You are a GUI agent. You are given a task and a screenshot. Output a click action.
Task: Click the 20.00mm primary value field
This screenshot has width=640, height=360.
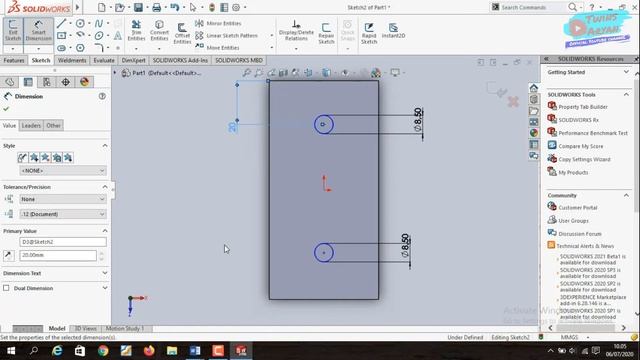pos(58,255)
